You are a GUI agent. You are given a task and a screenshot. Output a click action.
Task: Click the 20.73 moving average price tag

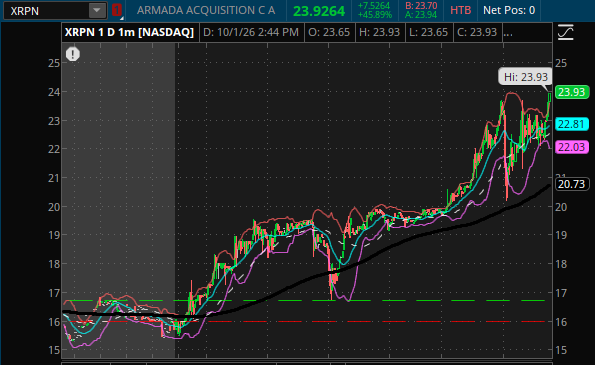coord(572,184)
